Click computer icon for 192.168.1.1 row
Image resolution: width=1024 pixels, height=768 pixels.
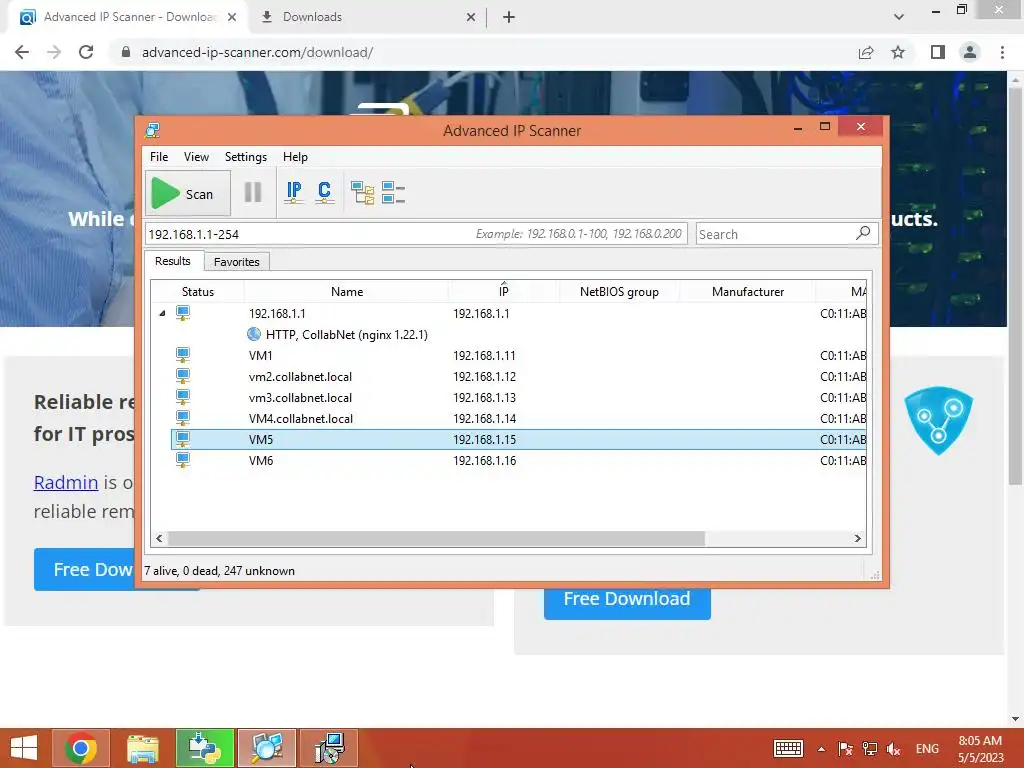point(183,313)
